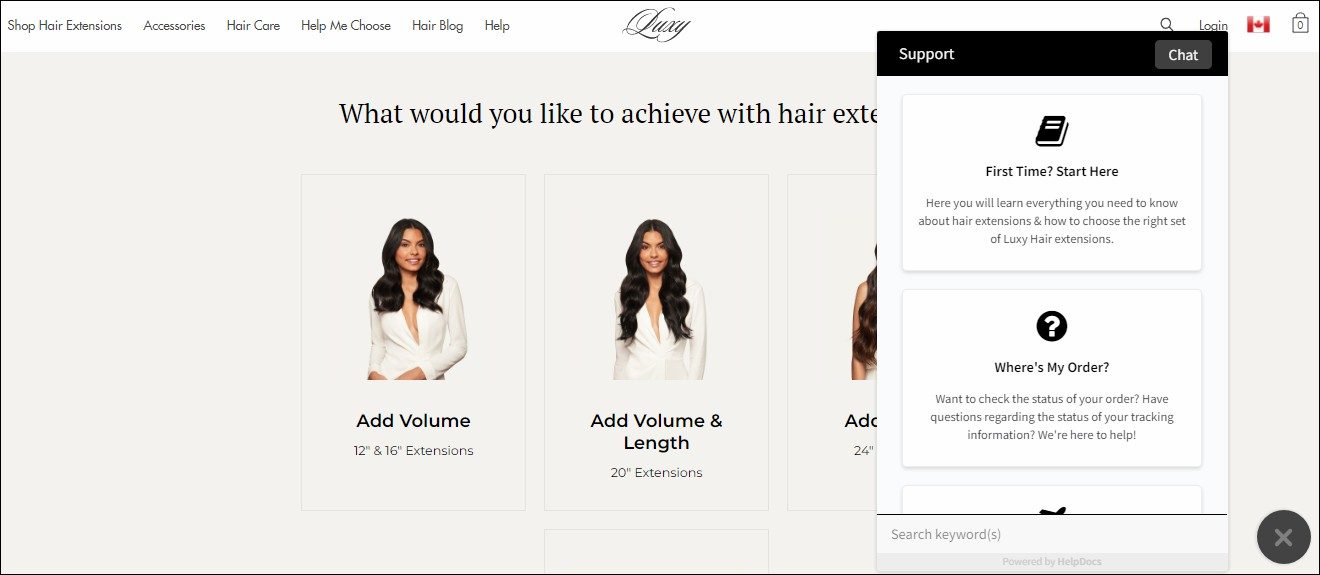Open Help Me Choose menu
The width and height of the screenshot is (1320, 575).
coord(346,26)
